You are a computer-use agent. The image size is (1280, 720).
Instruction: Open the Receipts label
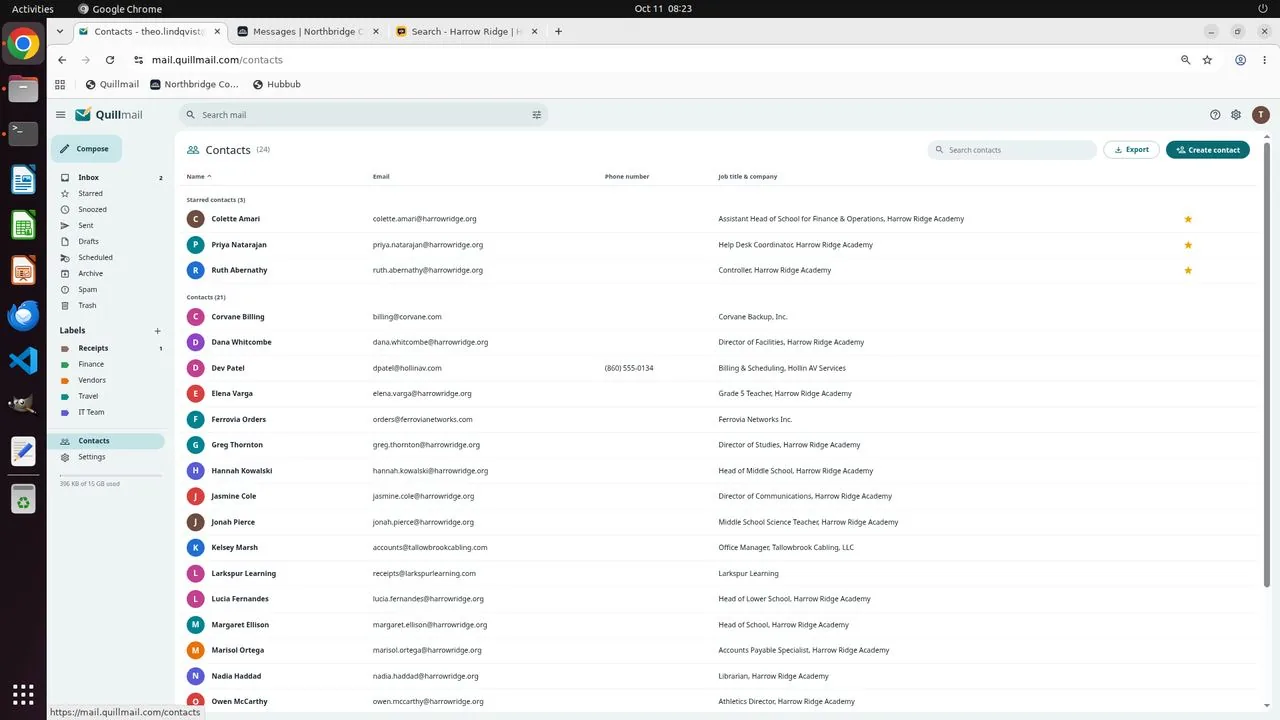click(108, 348)
